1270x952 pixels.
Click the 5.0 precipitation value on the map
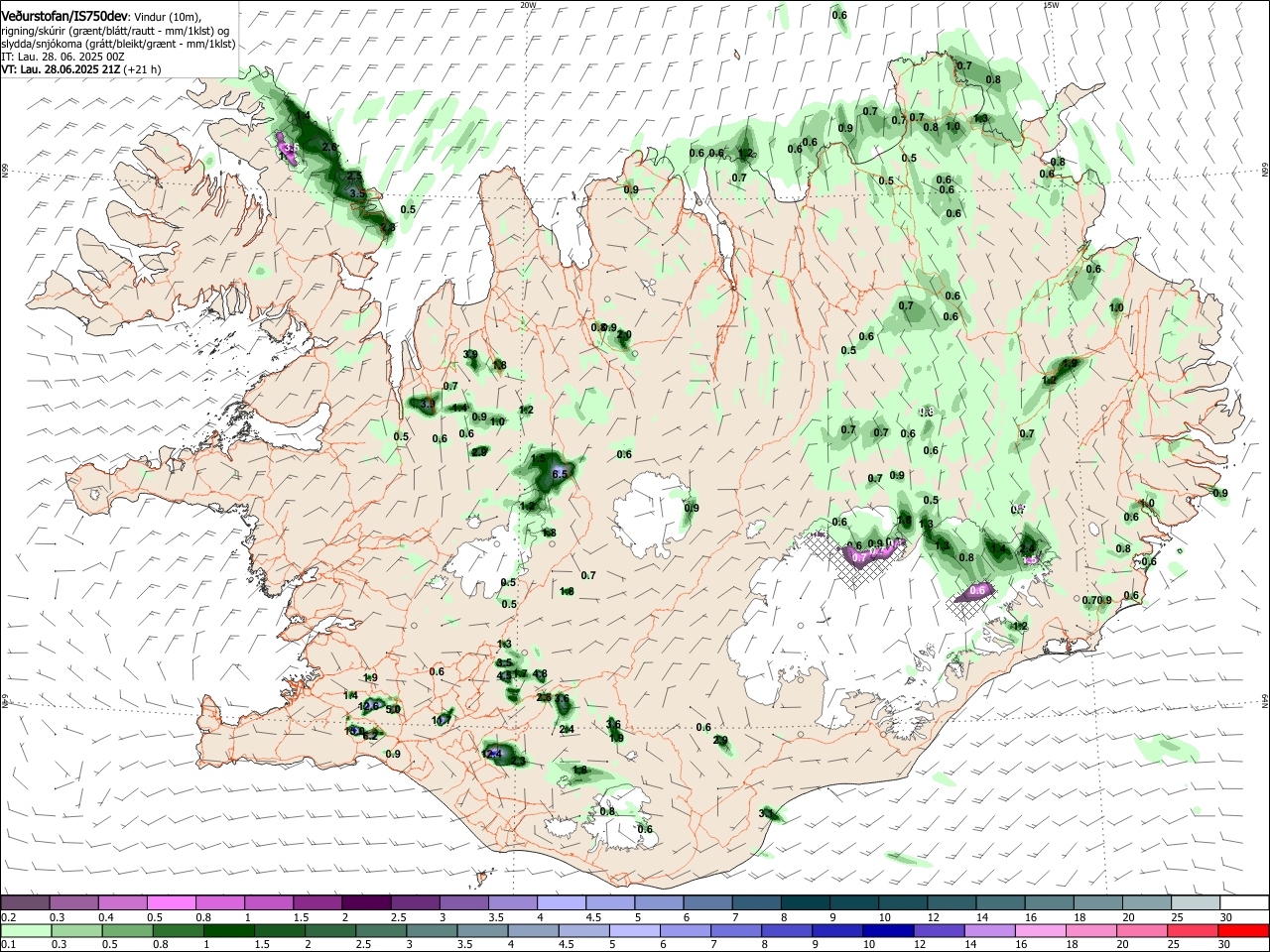click(x=393, y=709)
